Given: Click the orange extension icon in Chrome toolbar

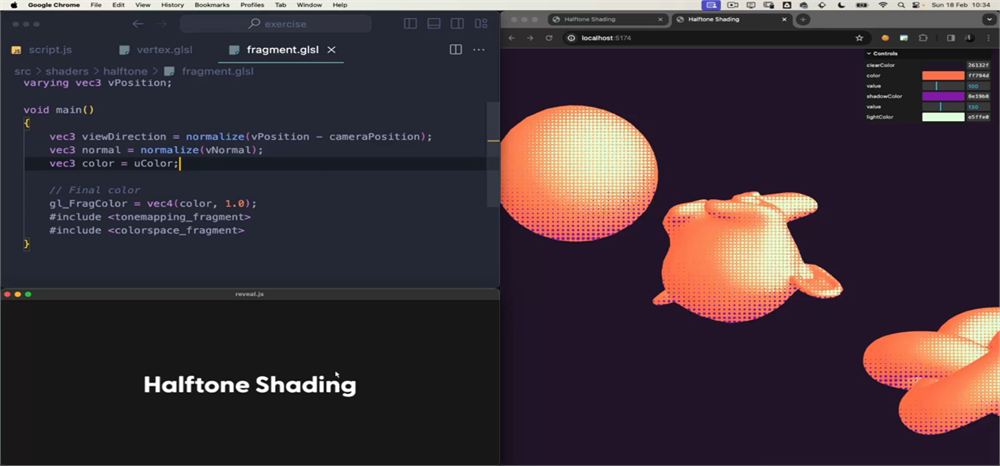Looking at the screenshot, I should click(885, 38).
